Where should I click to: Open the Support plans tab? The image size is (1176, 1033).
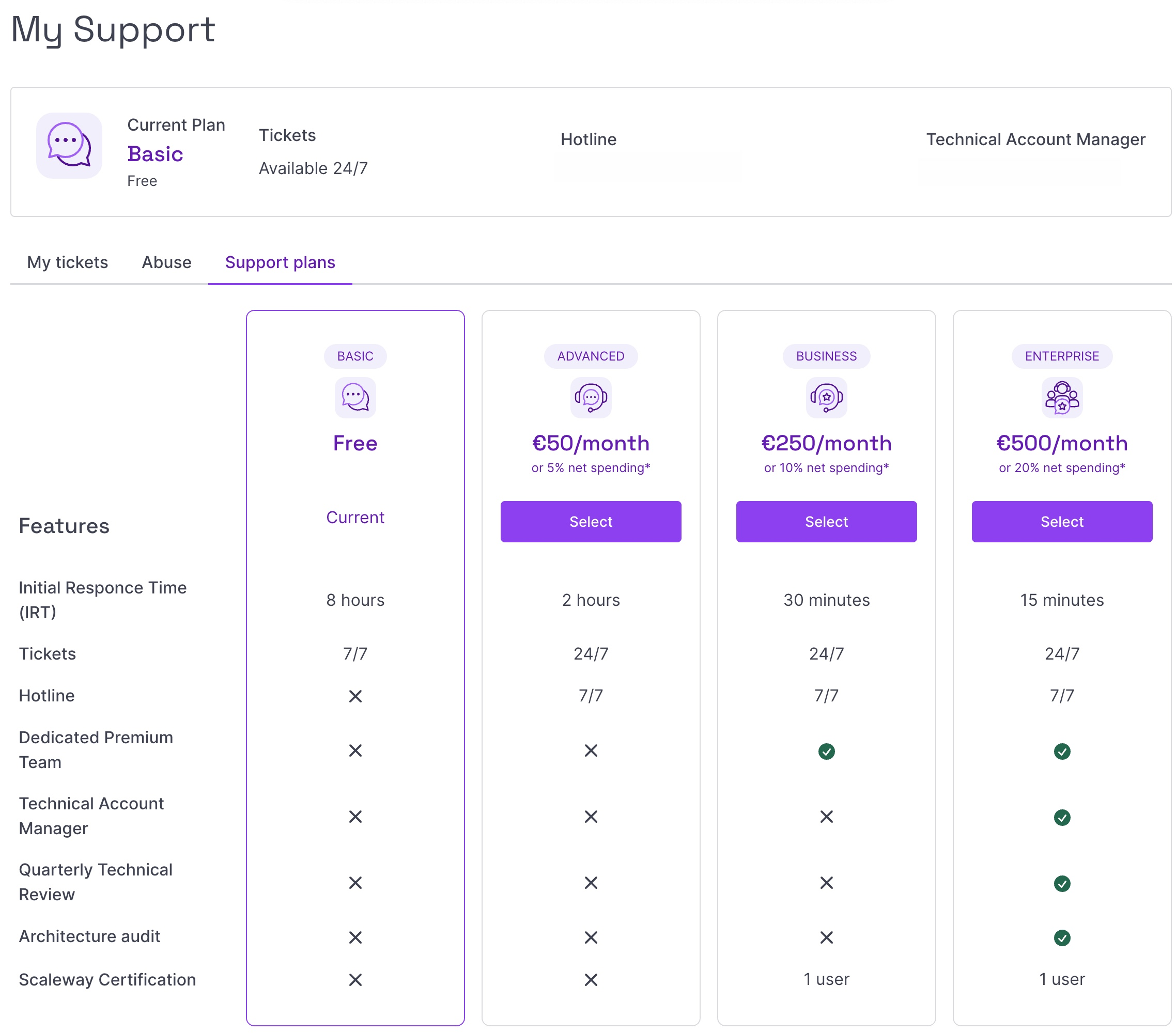(x=280, y=262)
